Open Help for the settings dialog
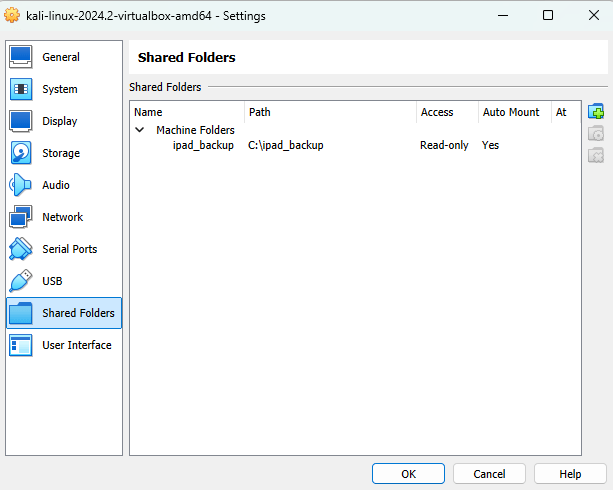The width and height of the screenshot is (613, 490). point(570,474)
